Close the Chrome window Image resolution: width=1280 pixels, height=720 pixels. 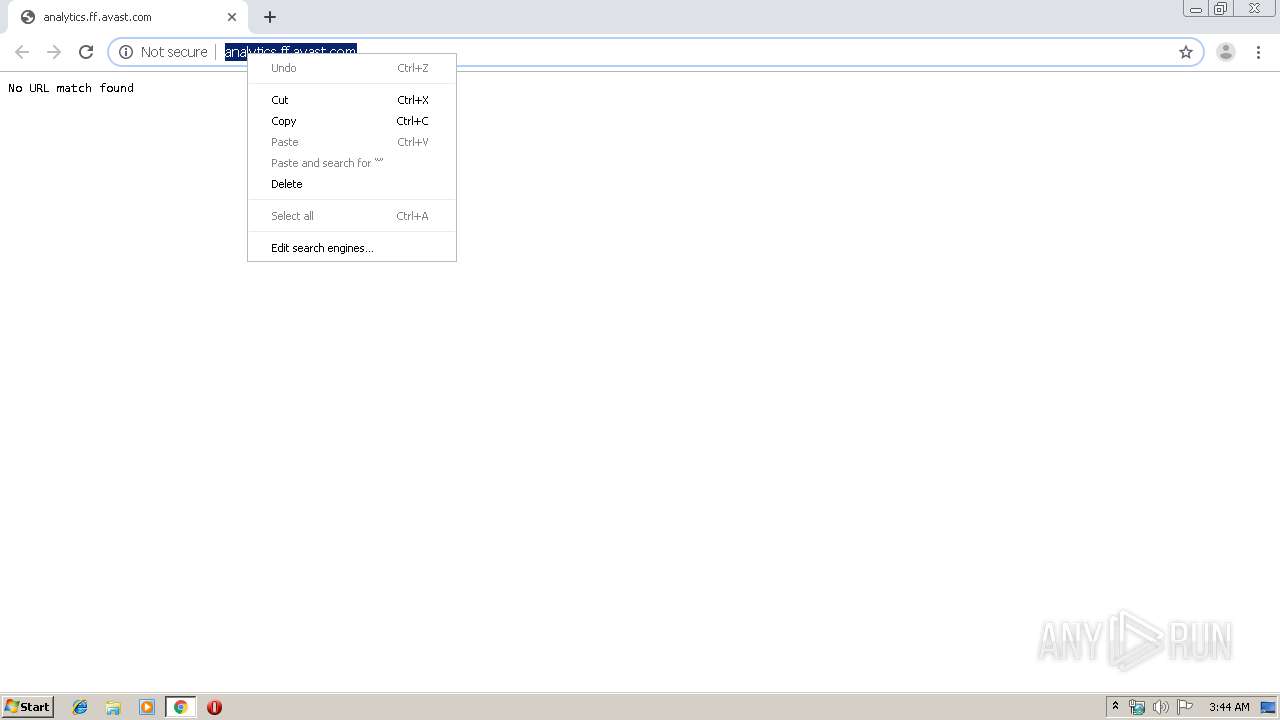click(1254, 9)
